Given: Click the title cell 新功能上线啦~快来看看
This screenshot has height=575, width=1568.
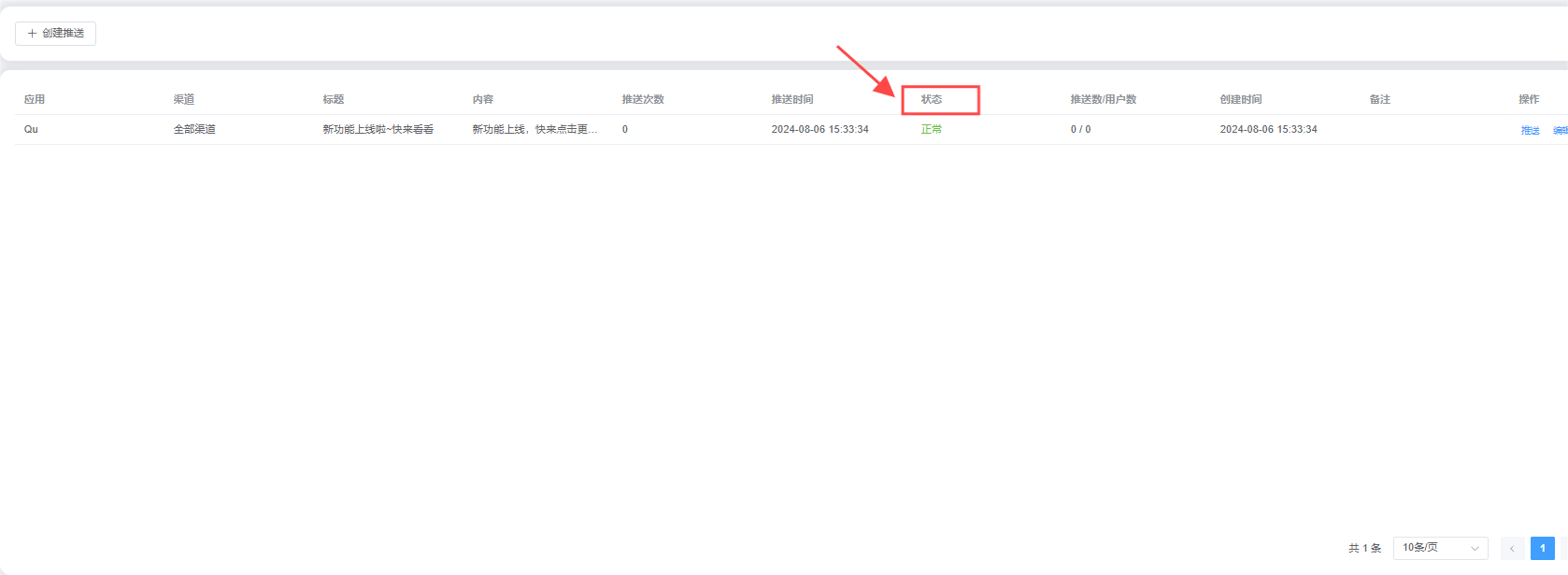Looking at the screenshot, I should pyautogui.click(x=378, y=129).
